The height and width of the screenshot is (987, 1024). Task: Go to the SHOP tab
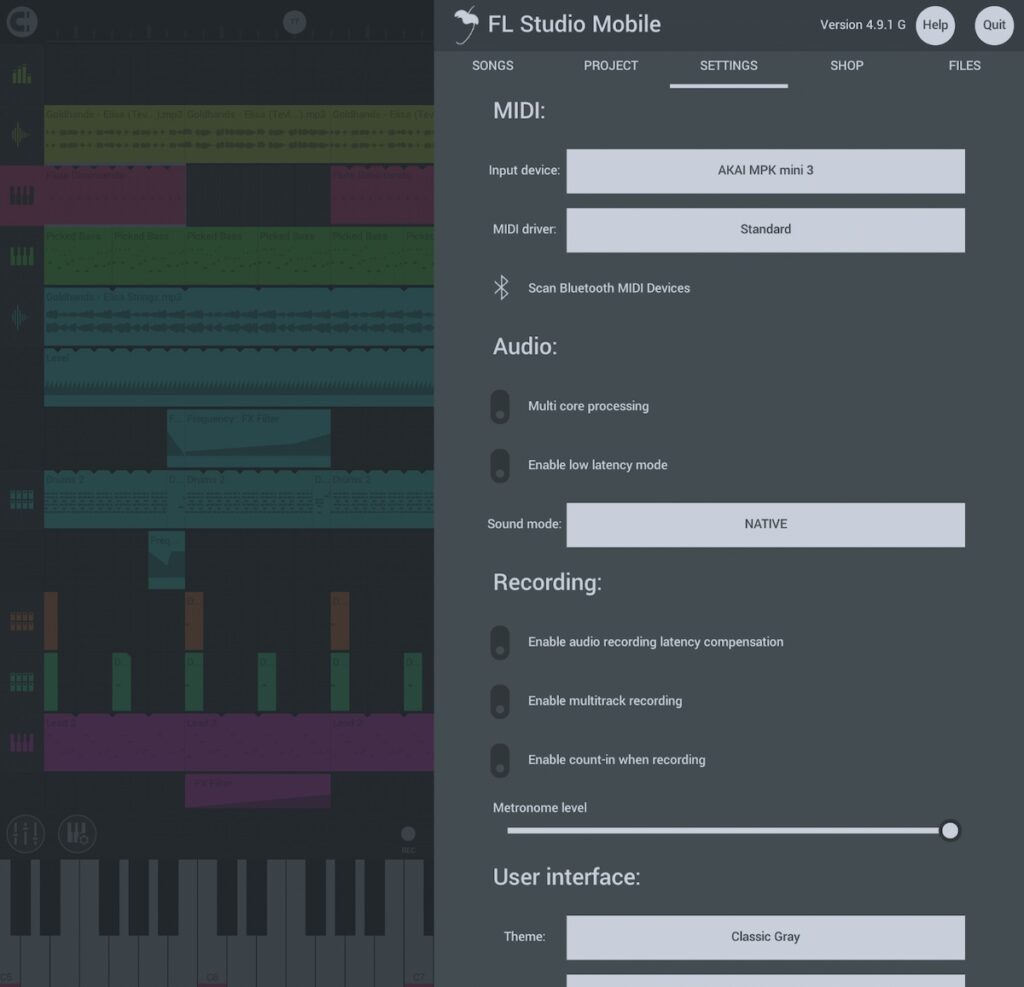point(846,66)
